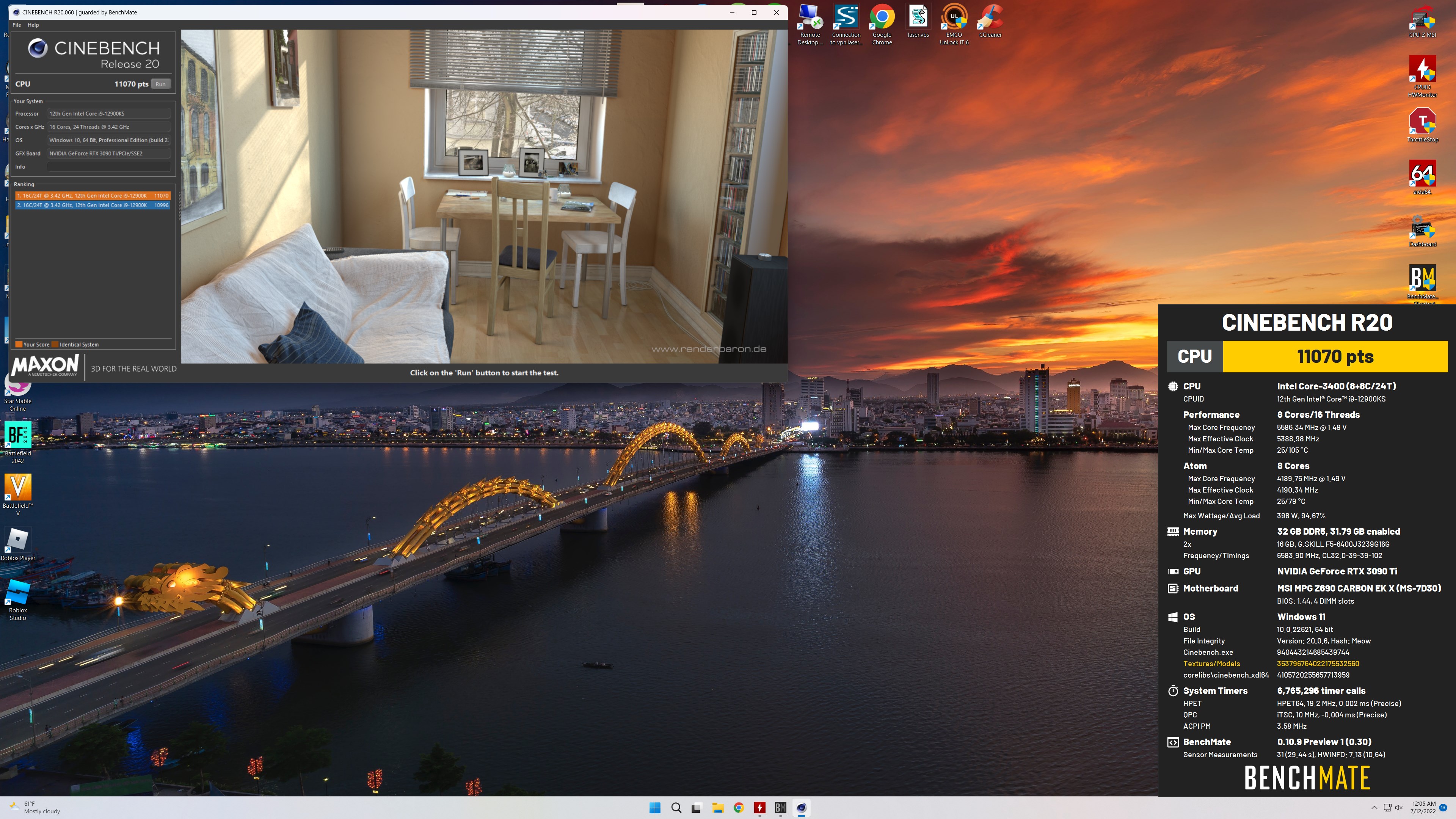Select the Processor field showing i9-12900KS
Image resolution: width=1456 pixels, height=819 pixels.
108,114
